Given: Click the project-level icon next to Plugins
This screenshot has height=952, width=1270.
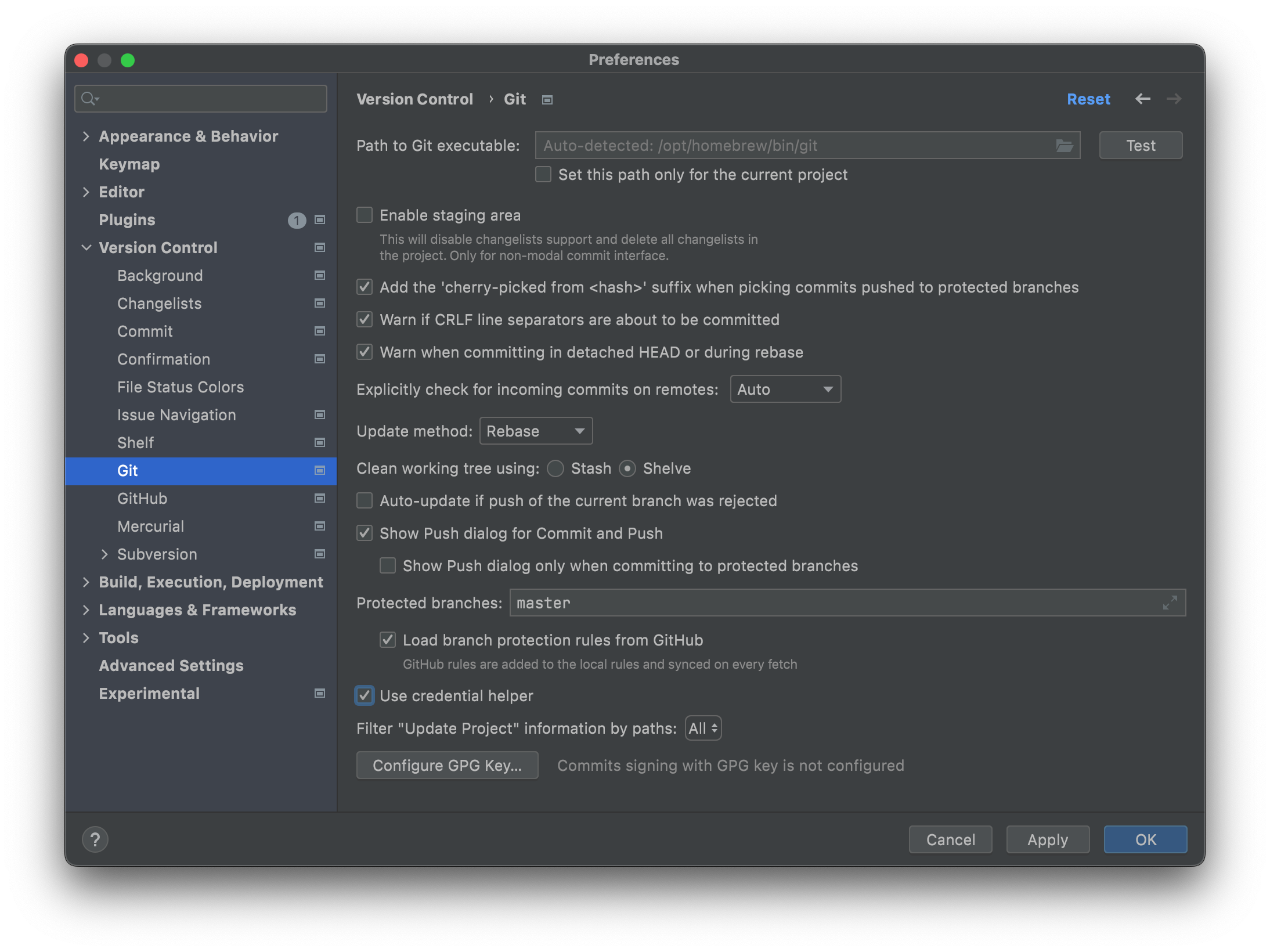Looking at the screenshot, I should [x=319, y=220].
